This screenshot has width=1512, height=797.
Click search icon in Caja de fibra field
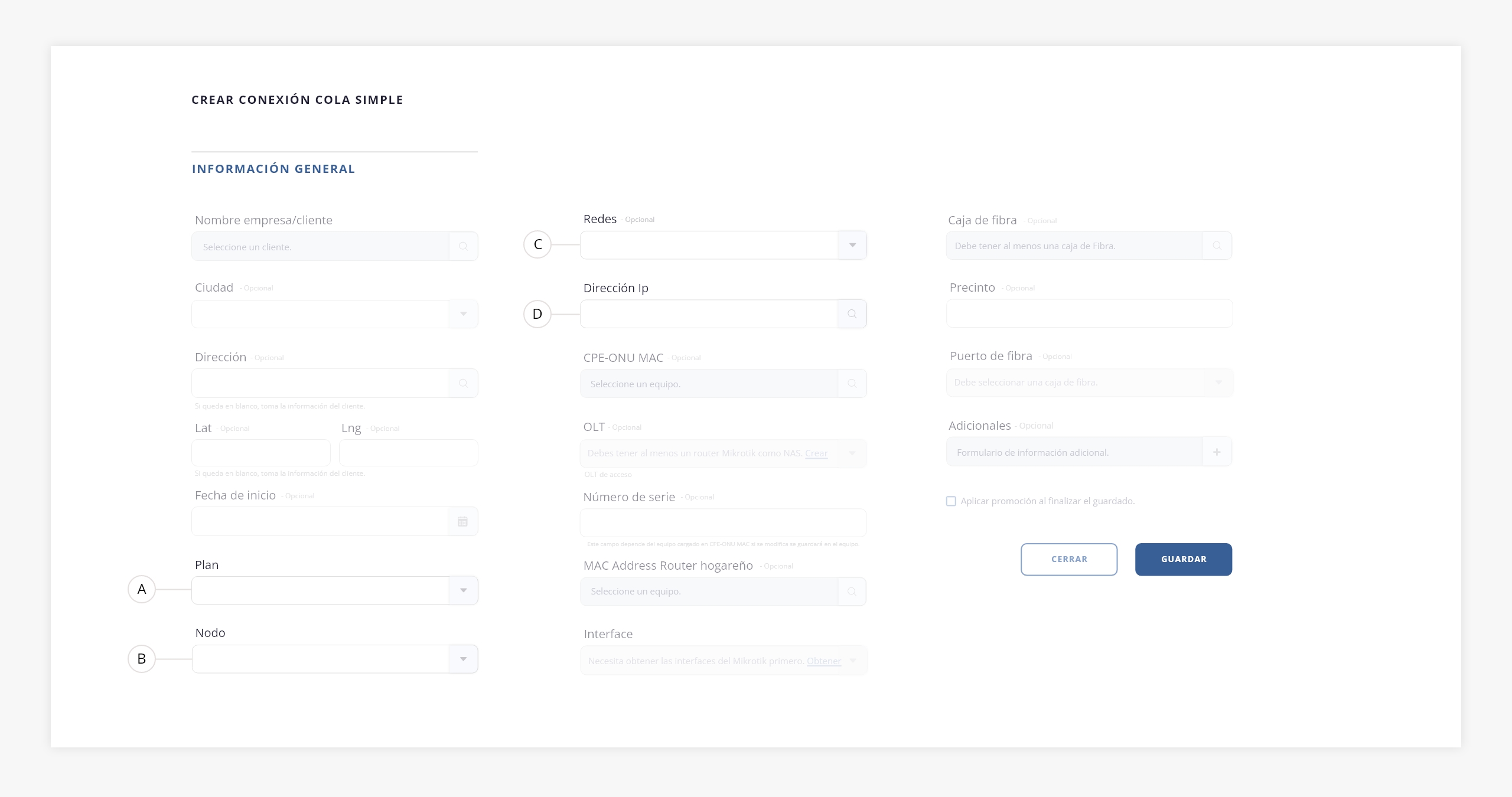pyautogui.click(x=1217, y=245)
